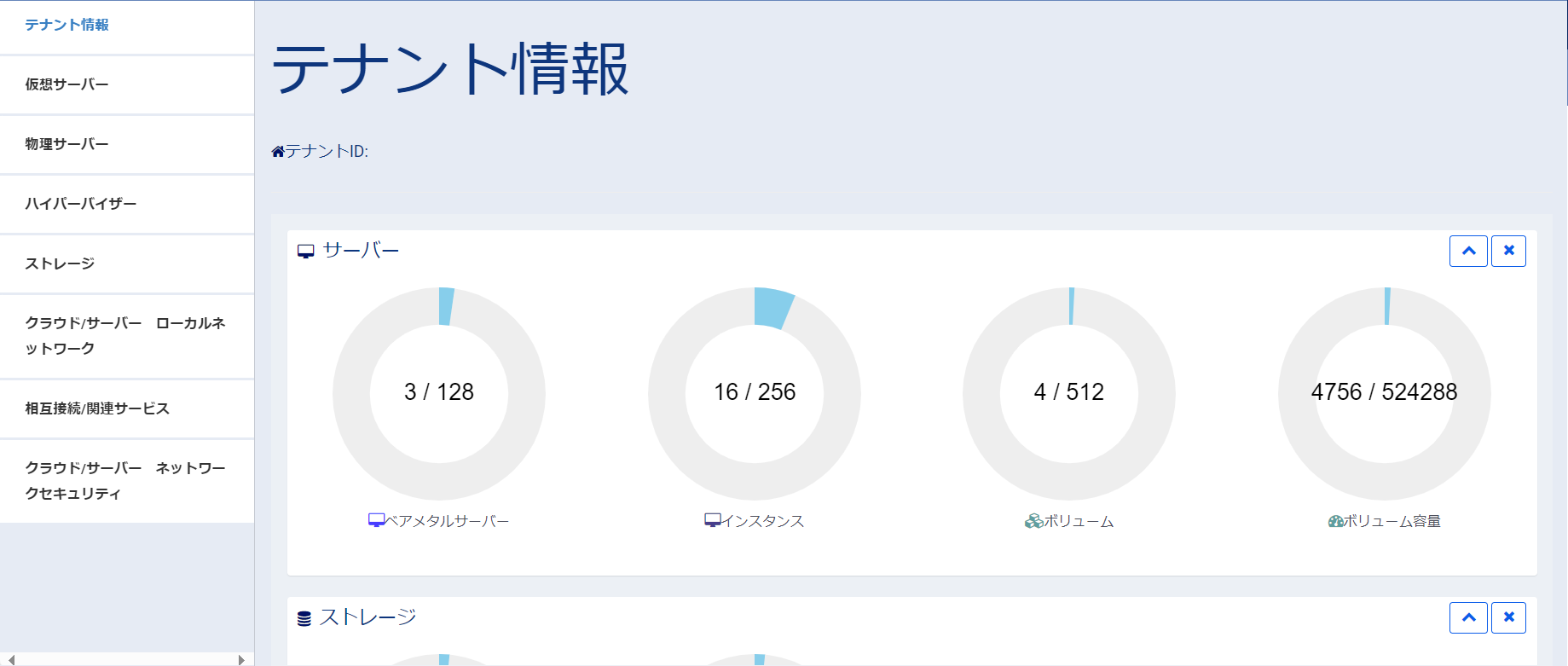This screenshot has height=666, width=1568.
Task: Select クラウド/サーバー ローカルネットワーク menu item
Action: 127,337
